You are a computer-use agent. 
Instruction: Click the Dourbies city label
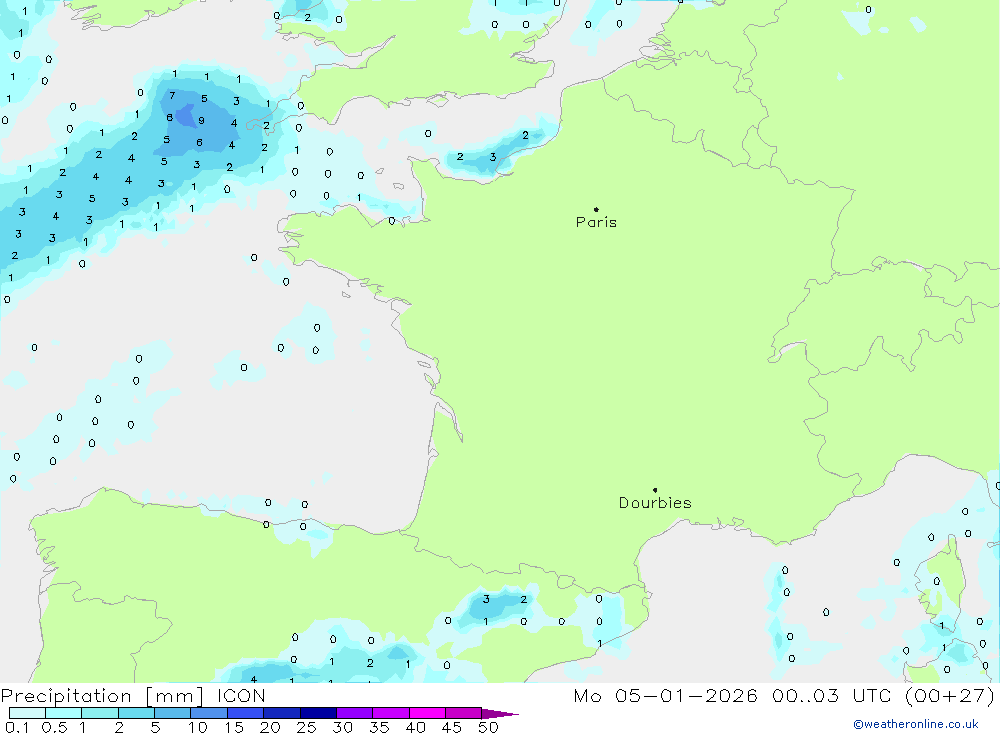pos(655,503)
